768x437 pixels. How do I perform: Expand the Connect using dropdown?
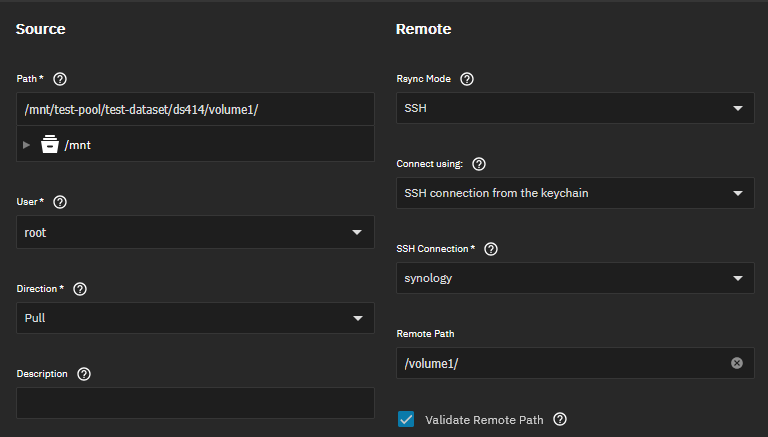coord(575,193)
